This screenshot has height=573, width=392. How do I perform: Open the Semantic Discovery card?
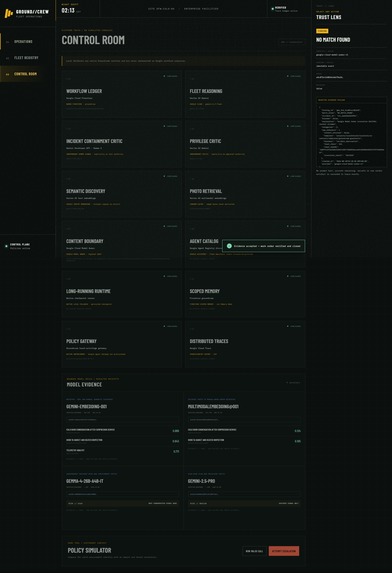click(x=122, y=194)
